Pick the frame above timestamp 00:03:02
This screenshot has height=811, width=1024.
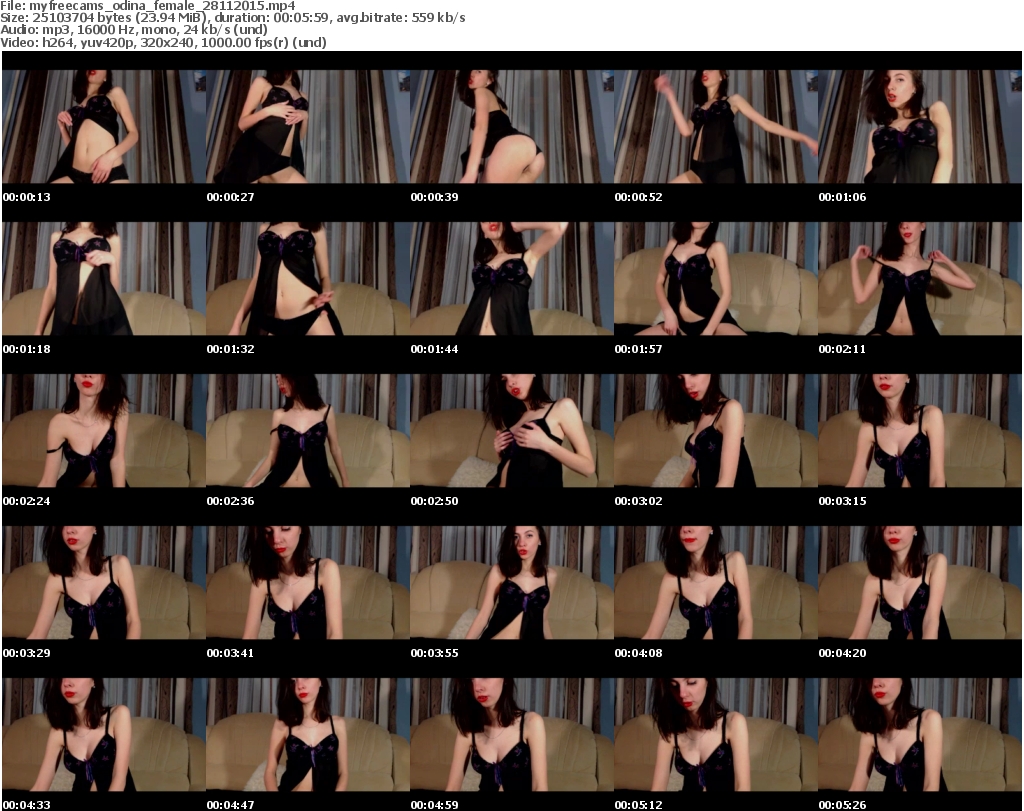click(716, 431)
